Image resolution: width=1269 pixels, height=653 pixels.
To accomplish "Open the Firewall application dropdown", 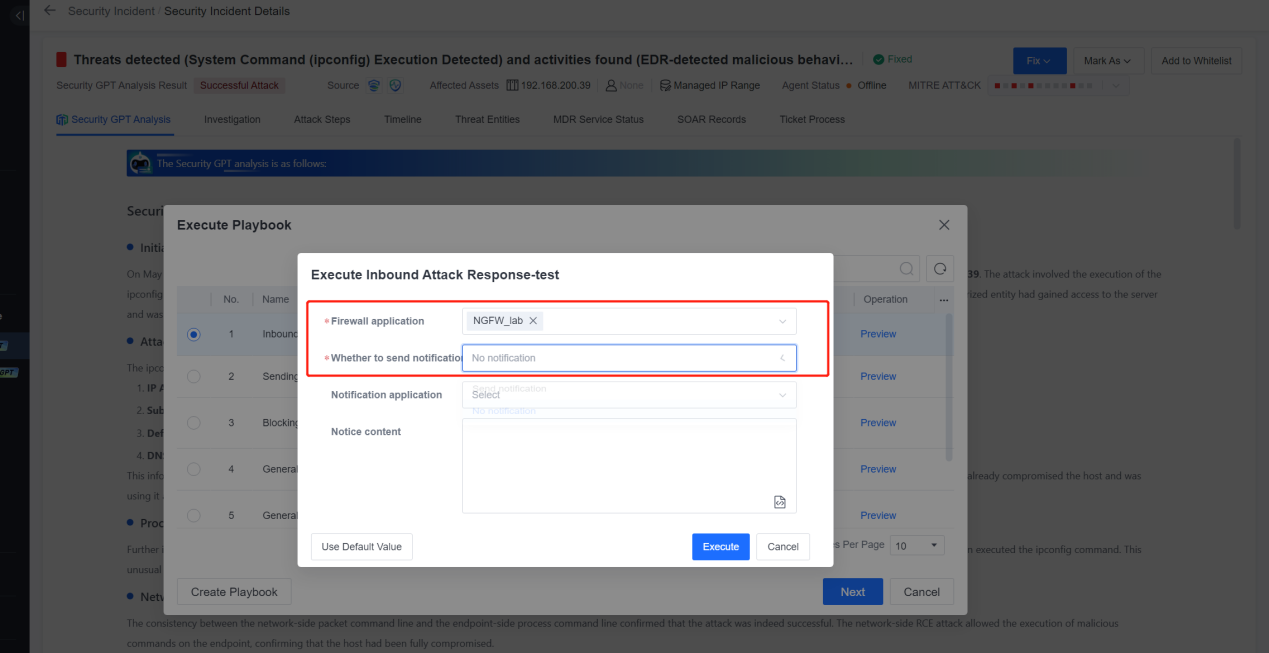I will [629, 321].
